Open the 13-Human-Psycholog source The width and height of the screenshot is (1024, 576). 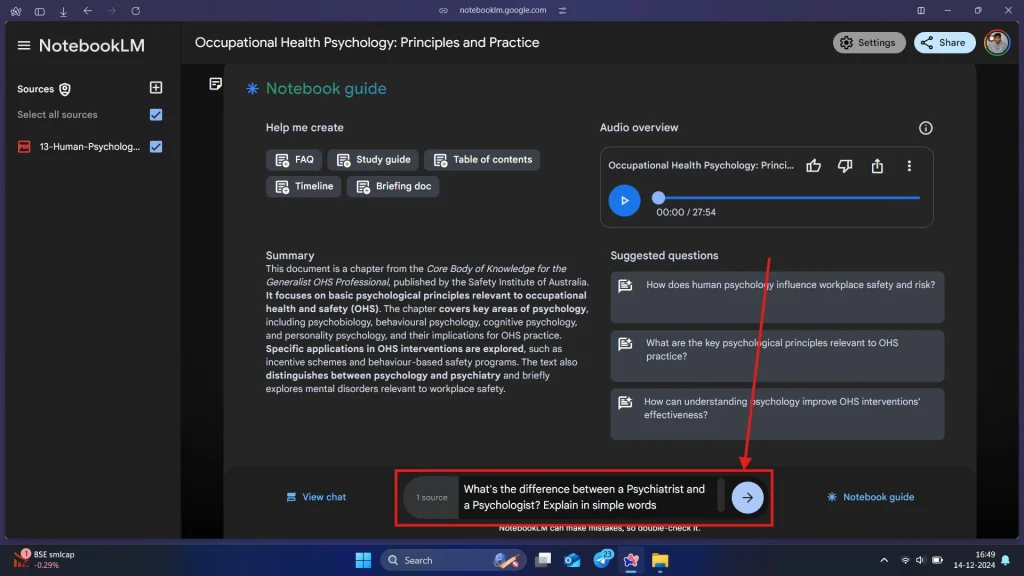[89, 147]
